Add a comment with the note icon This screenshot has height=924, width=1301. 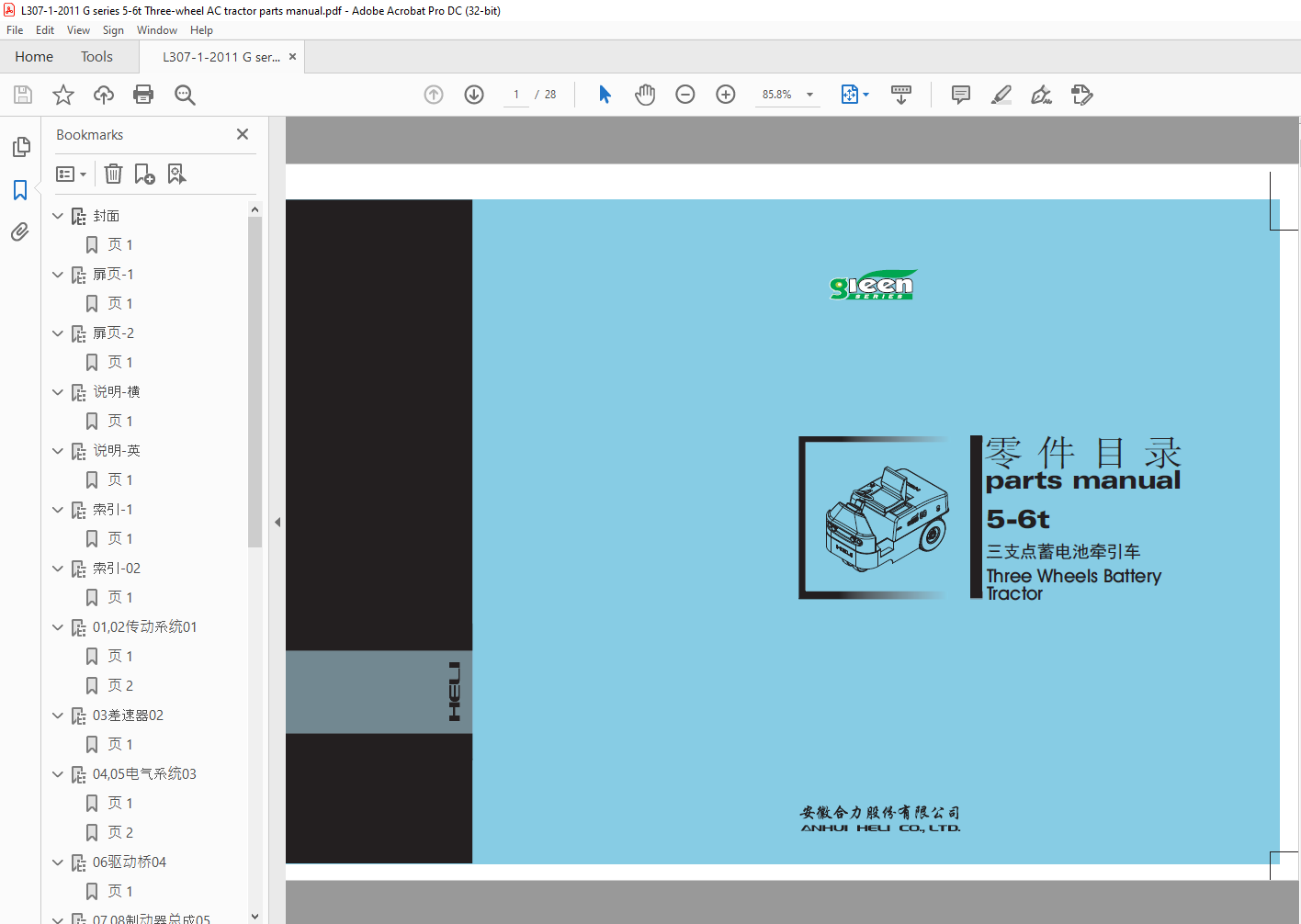click(x=961, y=95)
